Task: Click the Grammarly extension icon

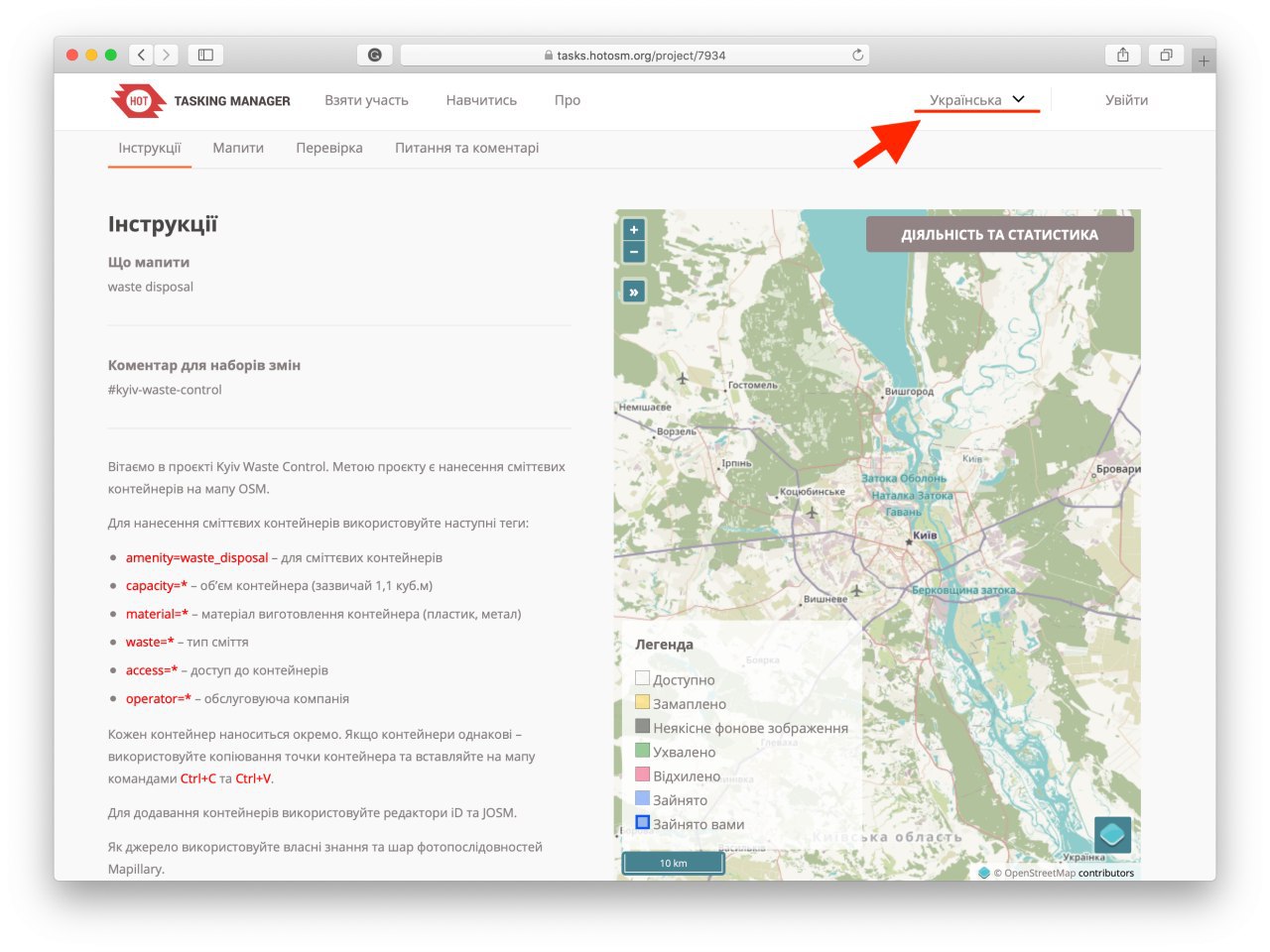Action: 375,55
